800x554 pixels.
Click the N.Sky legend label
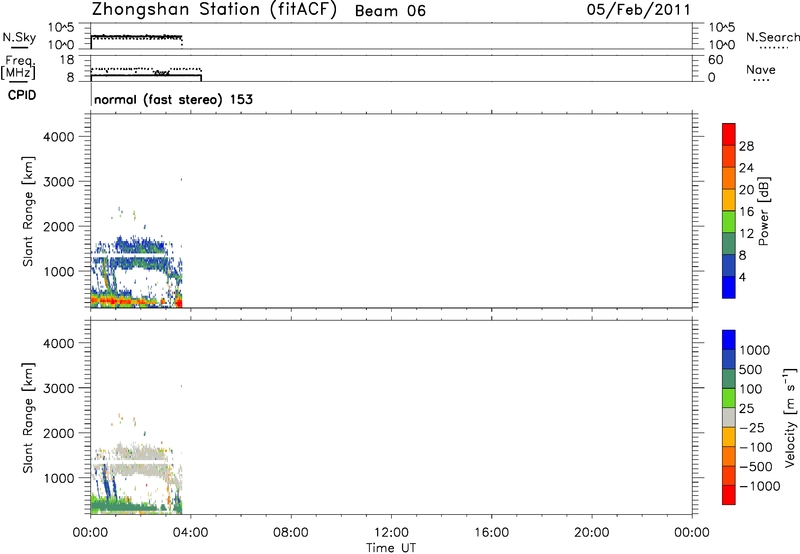point(19,37)
